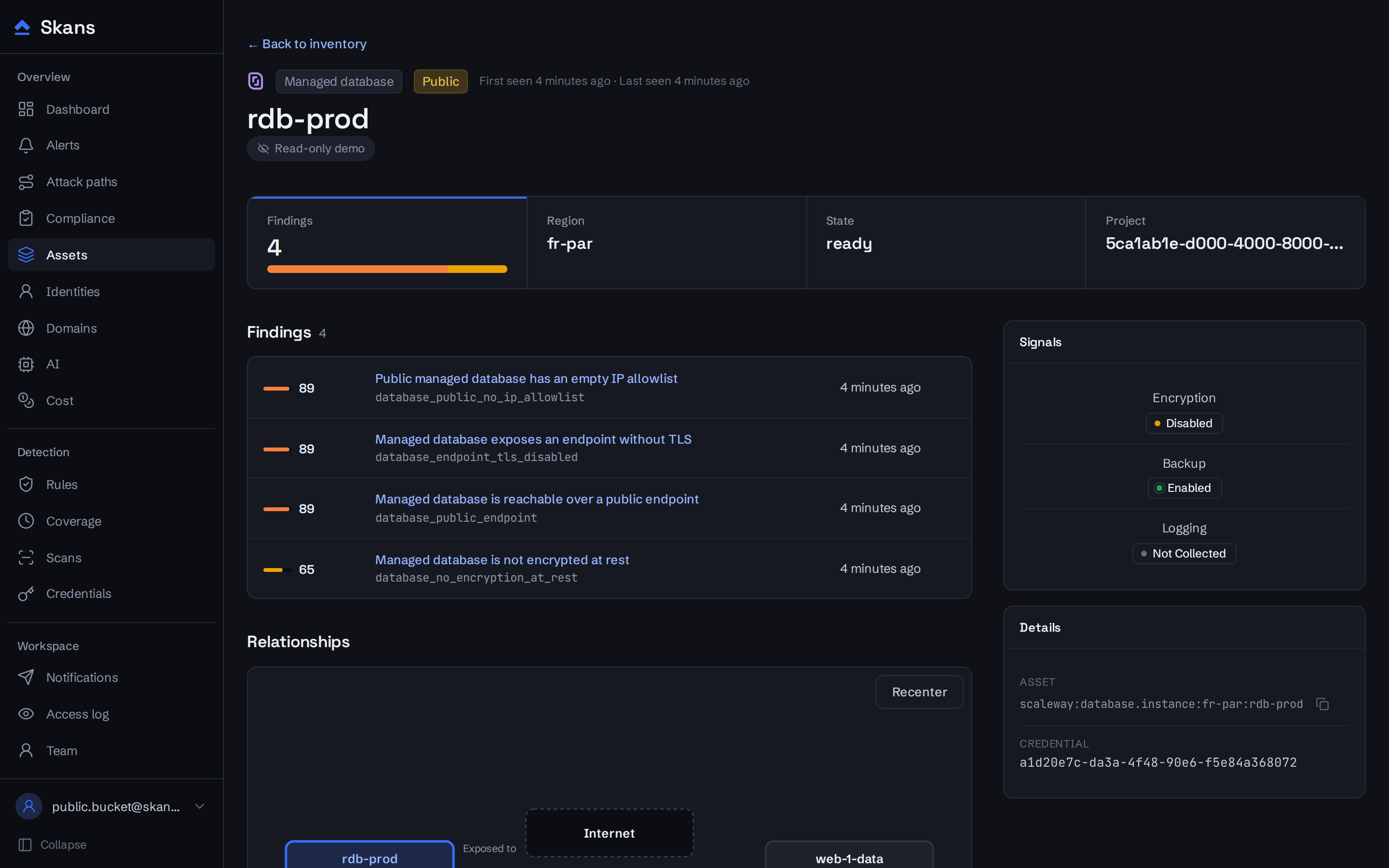Viewport: 1389px width, 868px height.
Task: Click the Notifications paper-plane icon
Action: (26, 678)
